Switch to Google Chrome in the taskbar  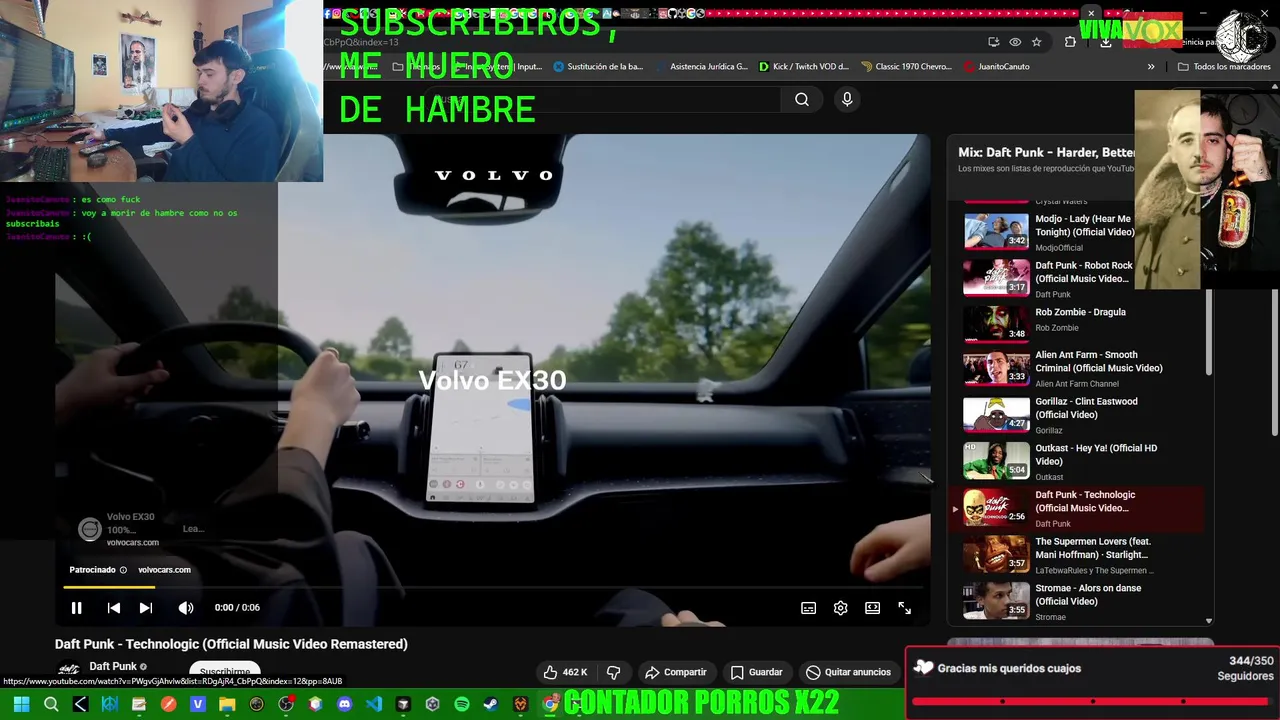(550, 704)
